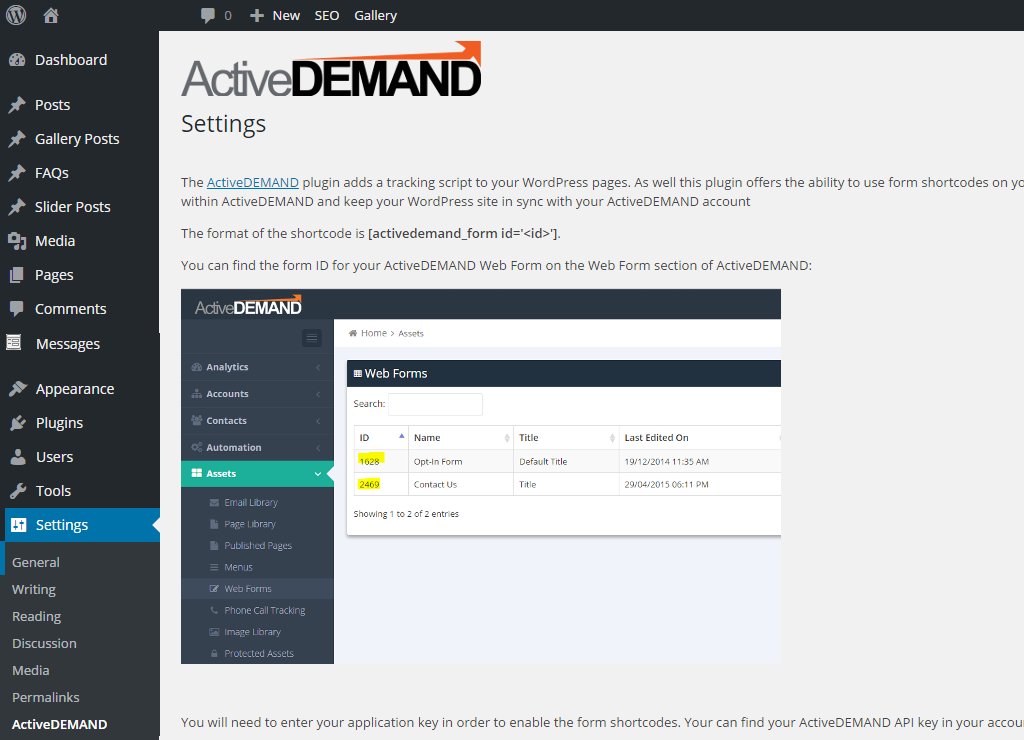This screenshot has height=740, width=1024.
Task: Click the Plugins plug icon
Action: [x=18, y=423]
